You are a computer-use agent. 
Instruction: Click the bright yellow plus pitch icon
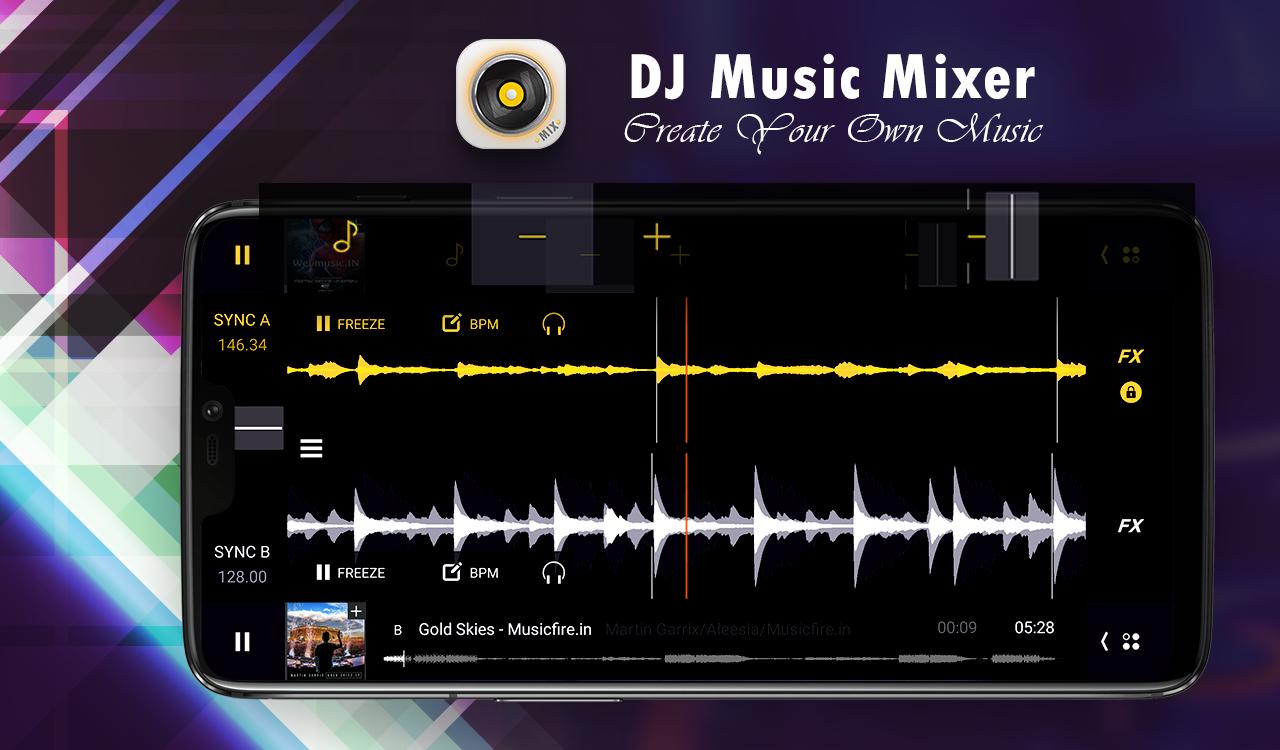point(656,237)
